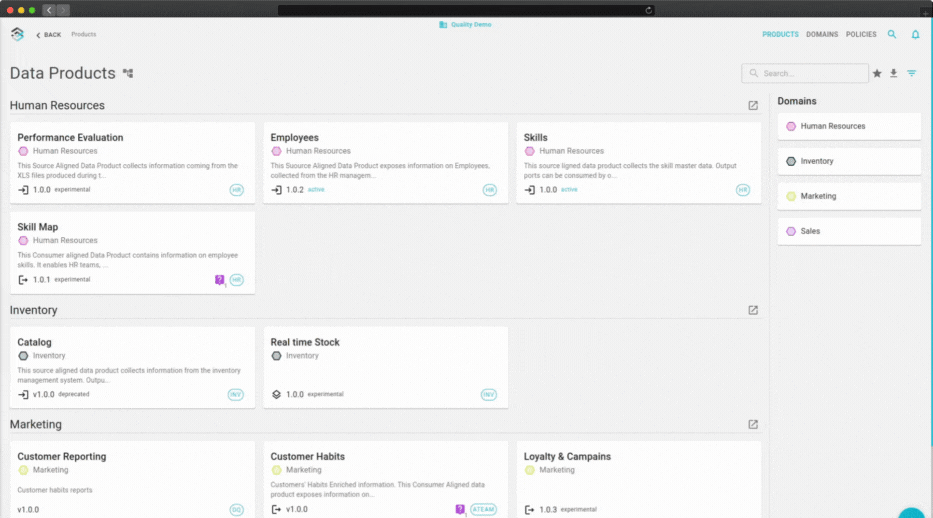This screenshot has height=518, width=933.
Task: Open the Skill Map product card
Action: click(x=132, y=253)
